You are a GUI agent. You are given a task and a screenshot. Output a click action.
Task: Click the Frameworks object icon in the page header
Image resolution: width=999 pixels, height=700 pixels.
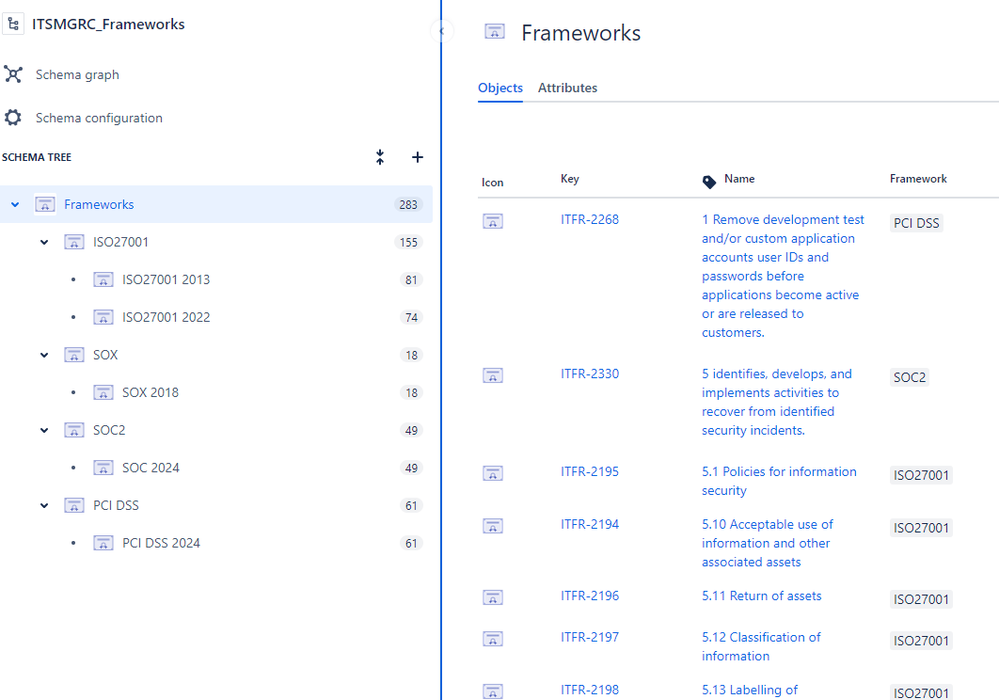(x=494, y=32)
